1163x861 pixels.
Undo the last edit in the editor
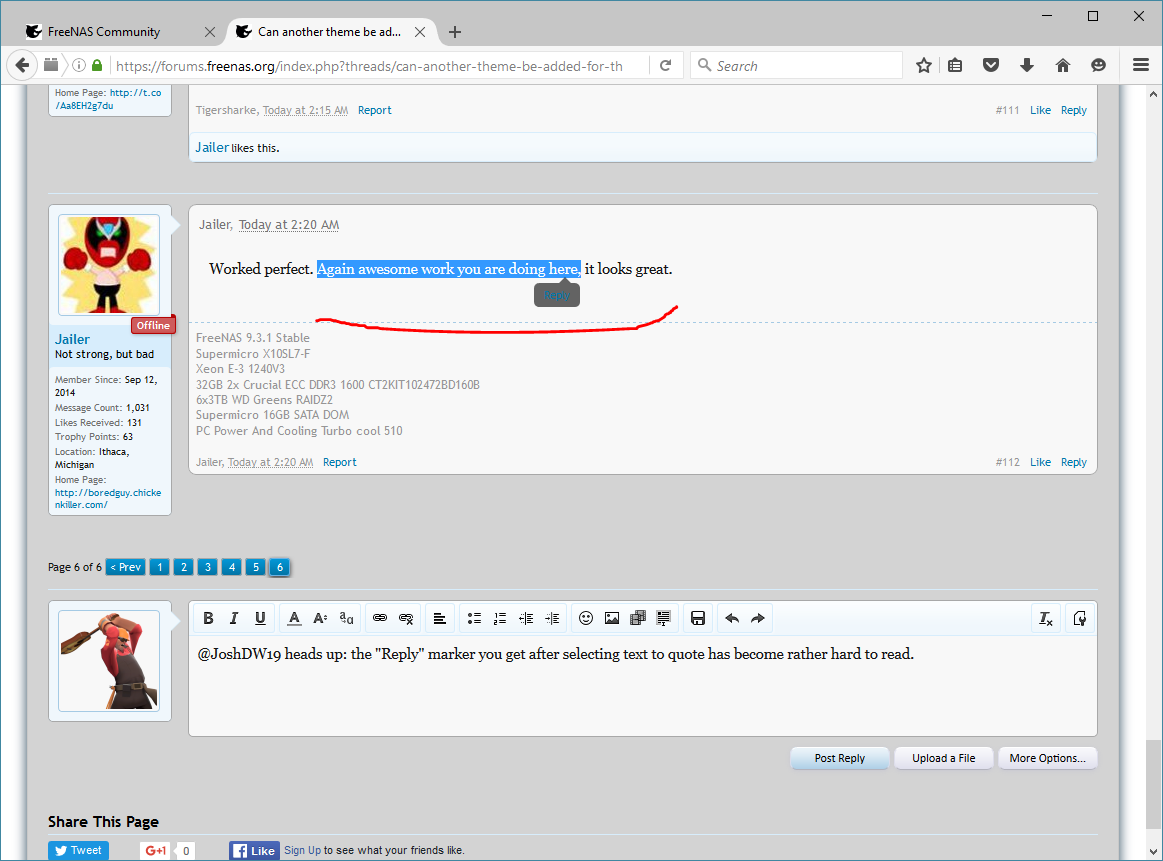(732, 618)
